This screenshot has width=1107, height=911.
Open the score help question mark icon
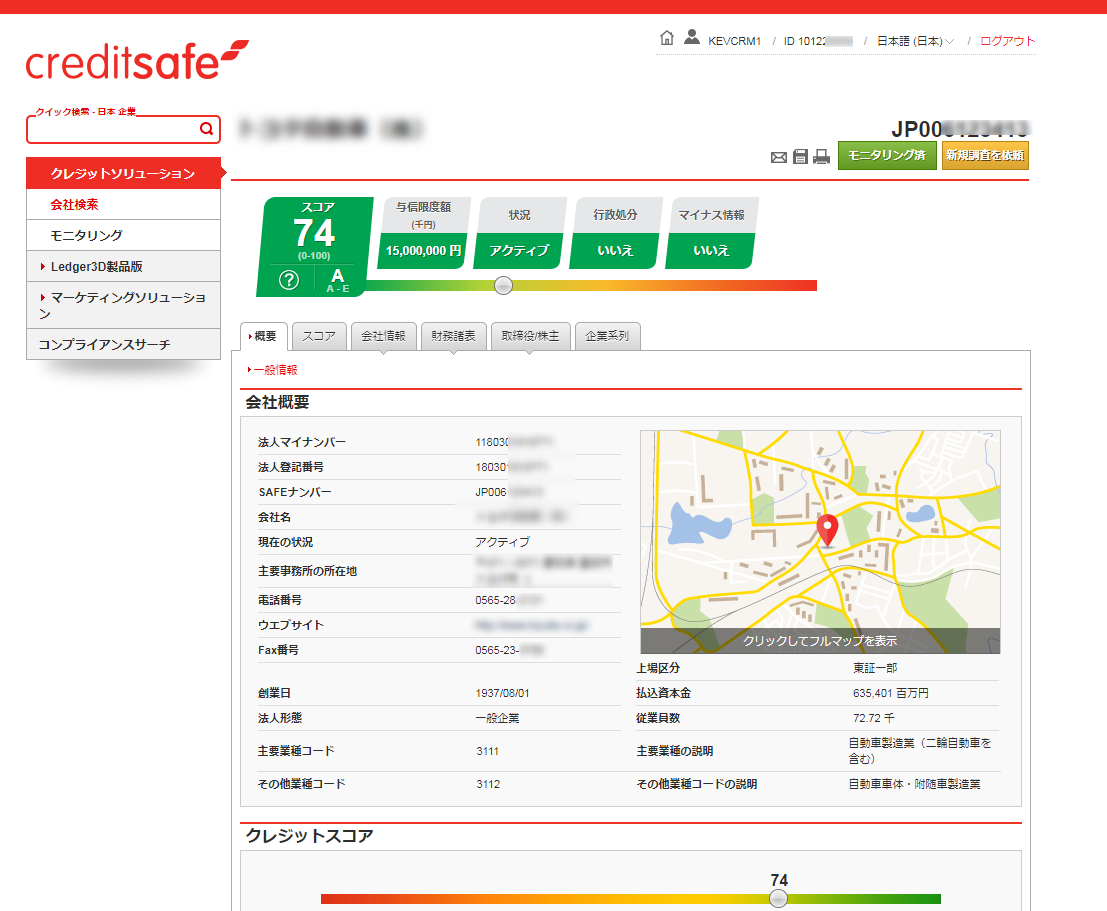pyautogui.click(x=288, y=279)
